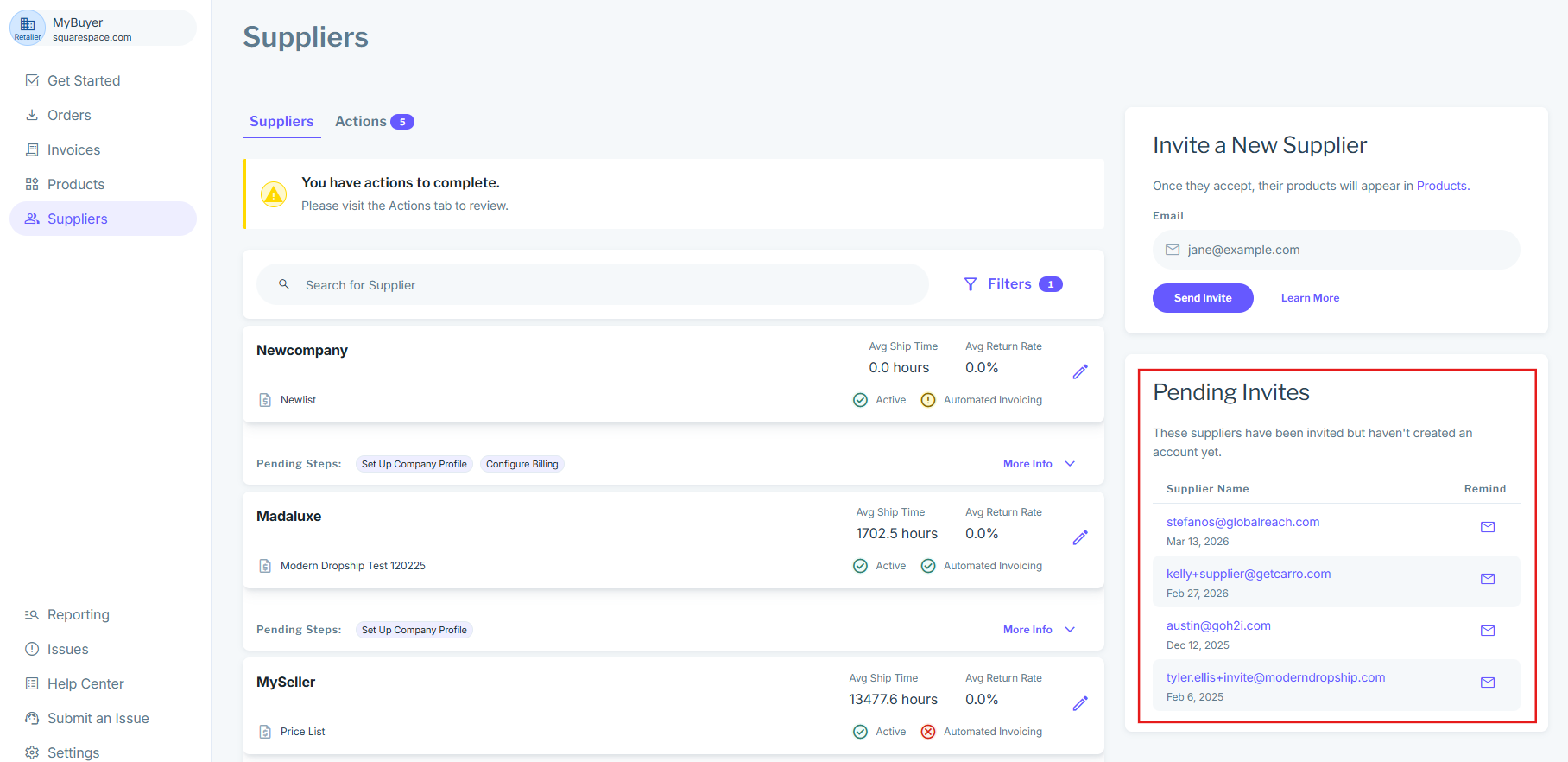Open the Newlist price list document icon
This screenshot has height=762, width=1568.
tap(265, 400)
